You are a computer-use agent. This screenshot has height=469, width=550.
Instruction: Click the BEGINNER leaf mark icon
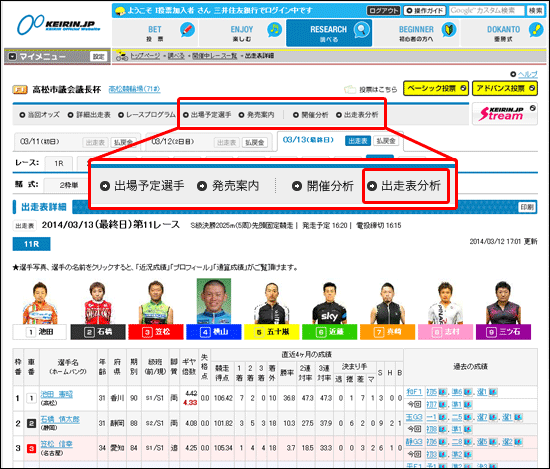tap(448, 30)
